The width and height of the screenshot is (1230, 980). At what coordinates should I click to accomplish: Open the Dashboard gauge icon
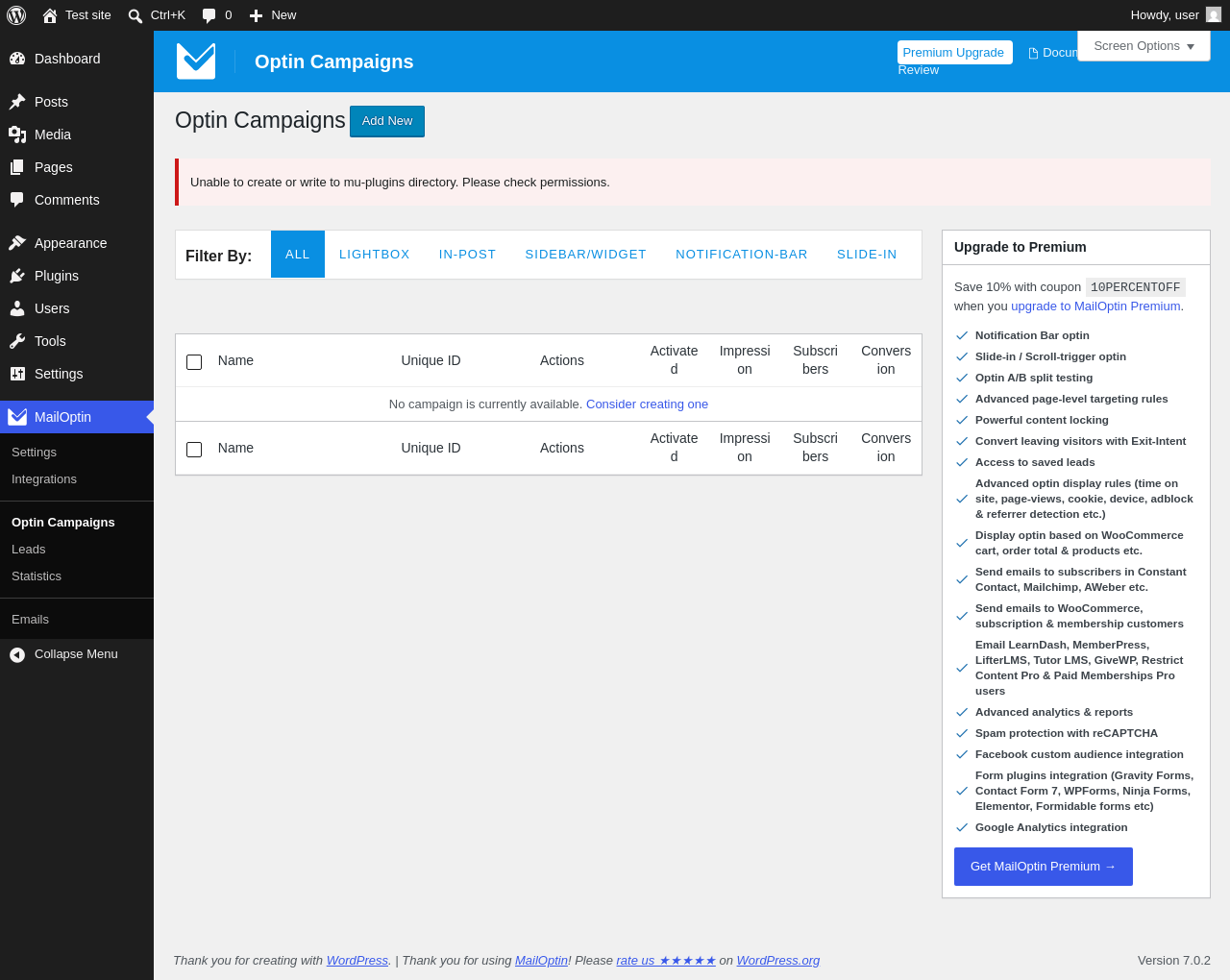17,59
